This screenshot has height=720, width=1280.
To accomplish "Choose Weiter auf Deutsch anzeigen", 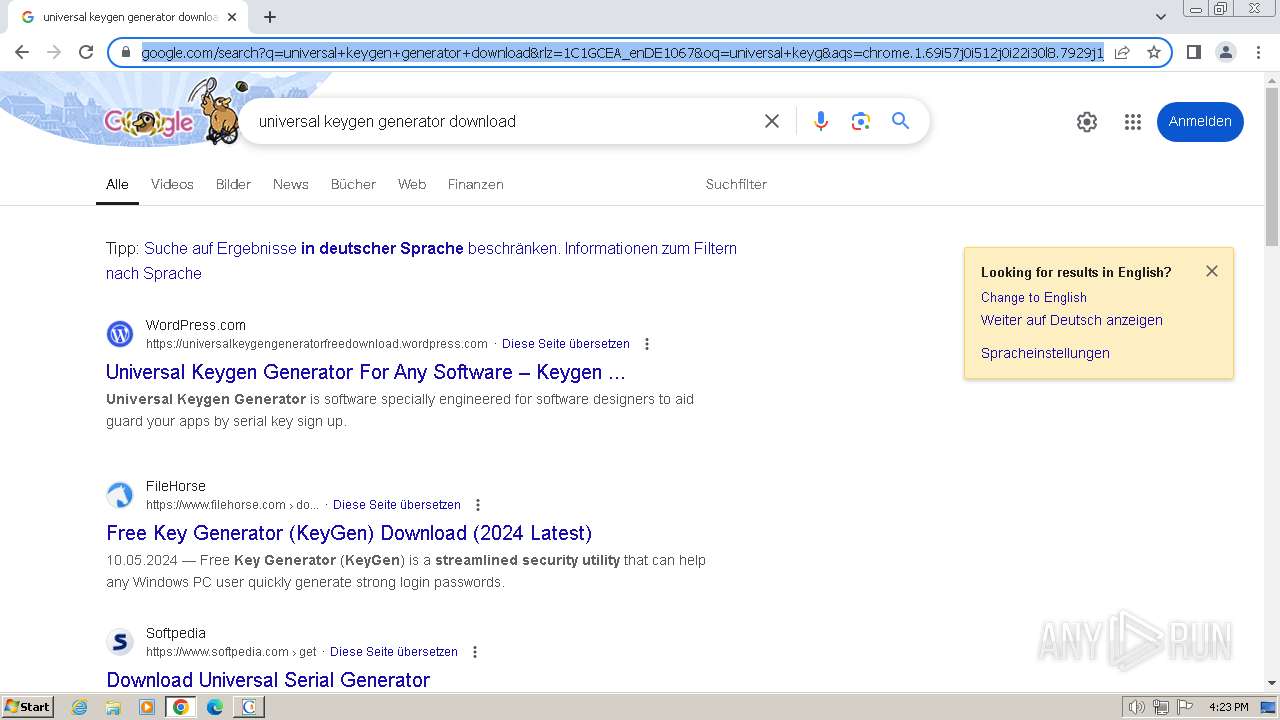I will (1072, 320).
